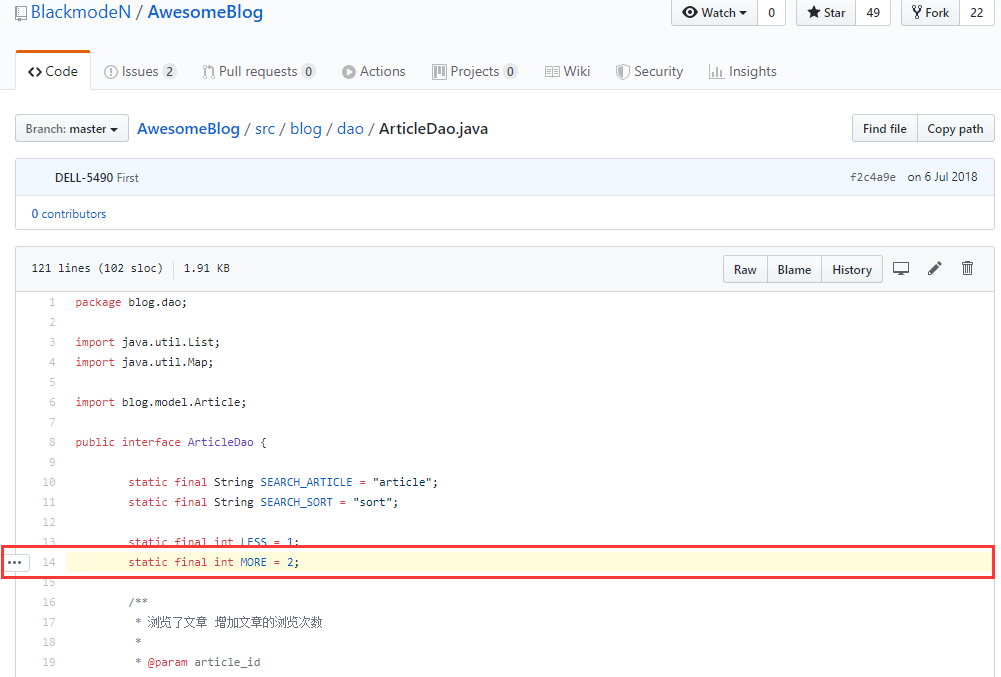Click the 0 contributors link
This screenshot has width=1001, height=677.
tap(69, 214)
